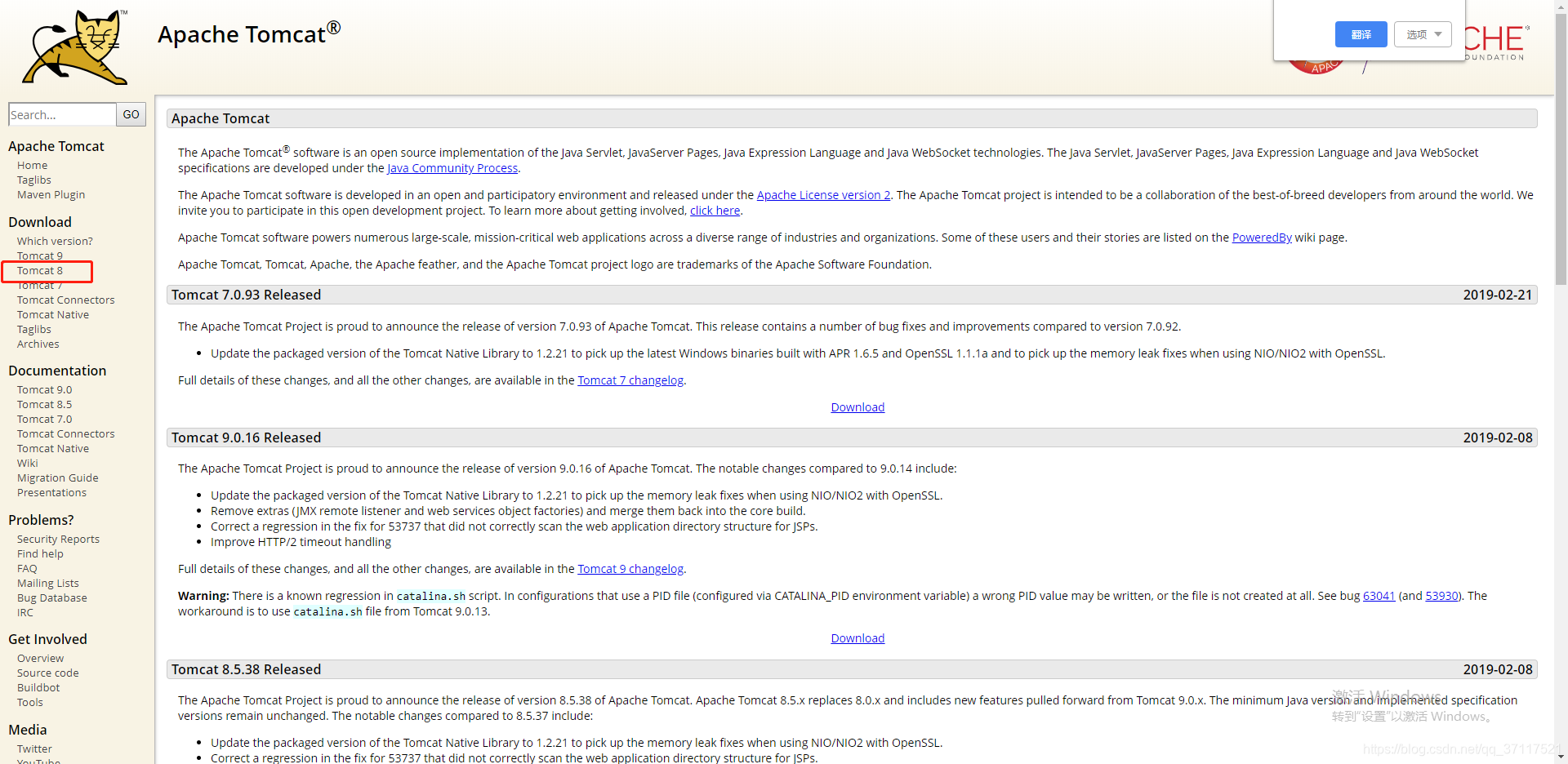Click 'Tomcat 9.0.16 Released' heading text
1568x764 pixels.
click(246, 438)
